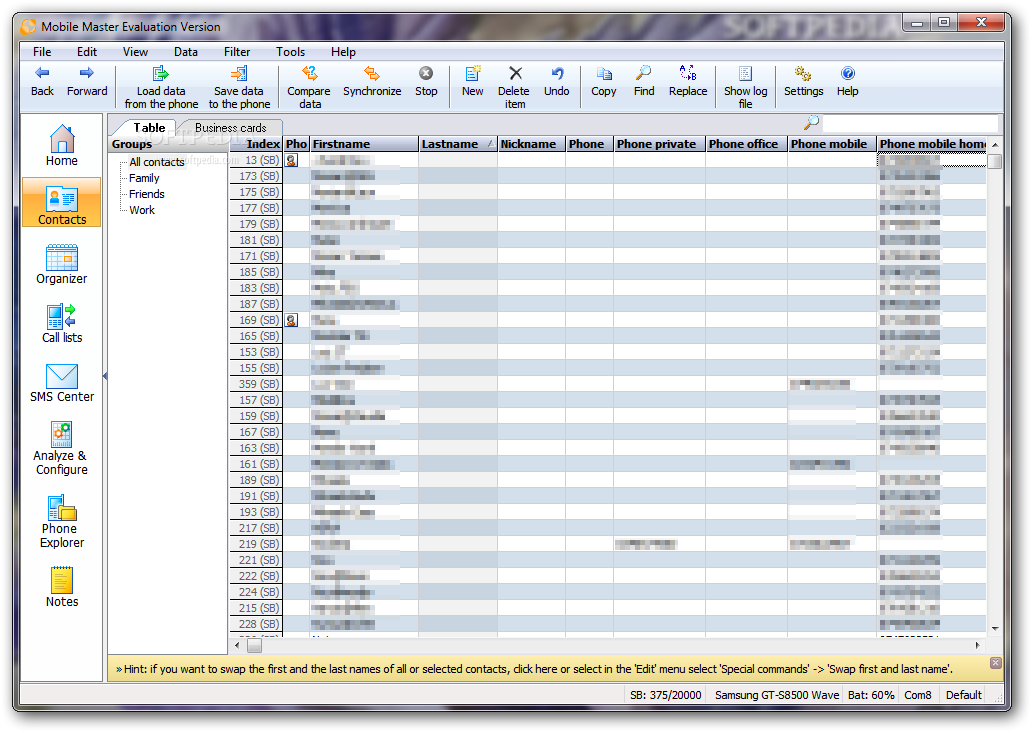Open the SMS Center
Viewport: 1032px width, 732px height.
click(62, 382)
